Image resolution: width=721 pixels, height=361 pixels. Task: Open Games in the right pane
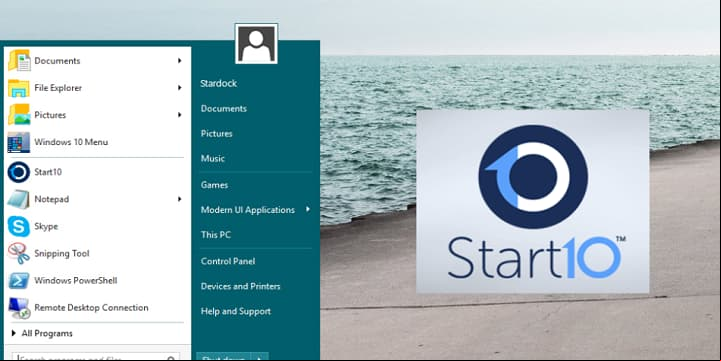pos(214,185)
